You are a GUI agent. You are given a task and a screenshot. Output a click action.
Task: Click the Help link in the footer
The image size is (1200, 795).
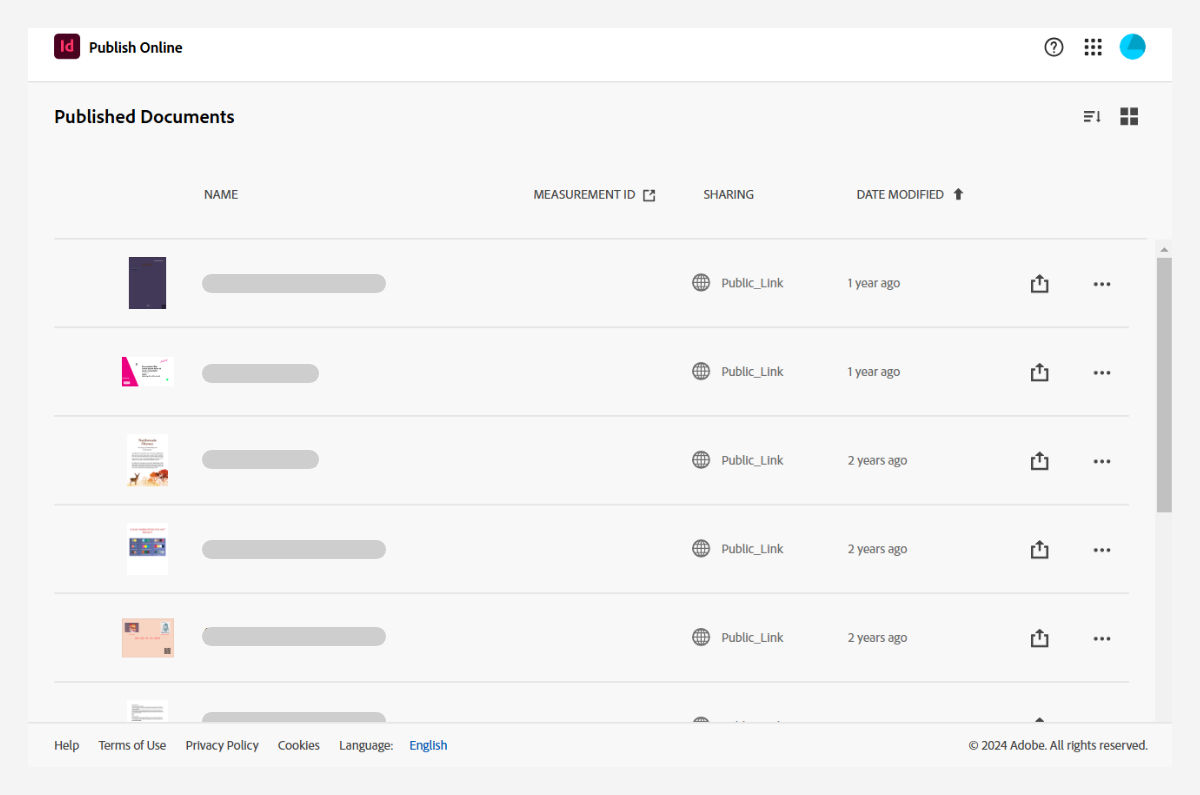[66, 745]
